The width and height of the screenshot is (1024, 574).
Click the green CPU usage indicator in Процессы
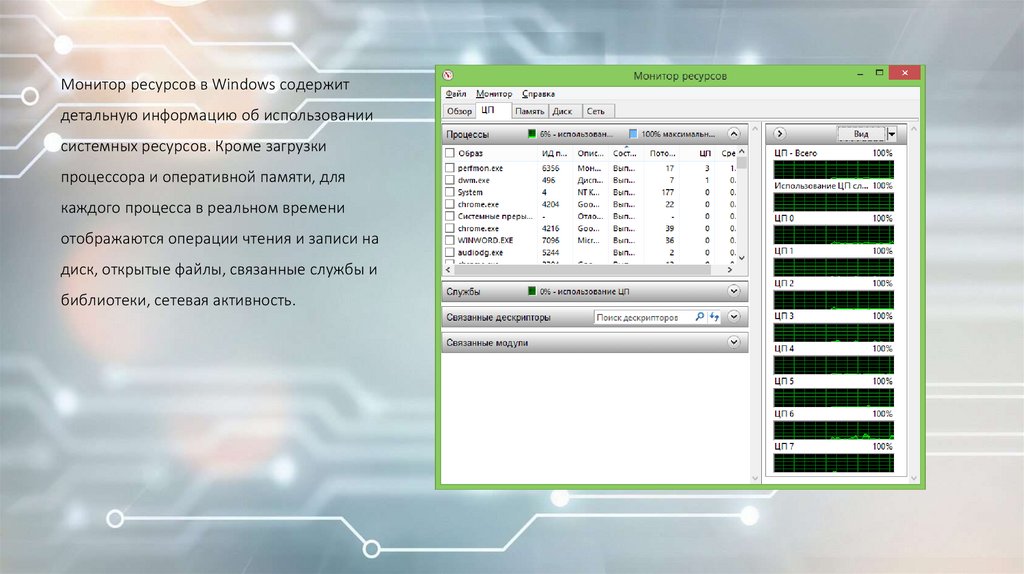click(x=532, y=133)
